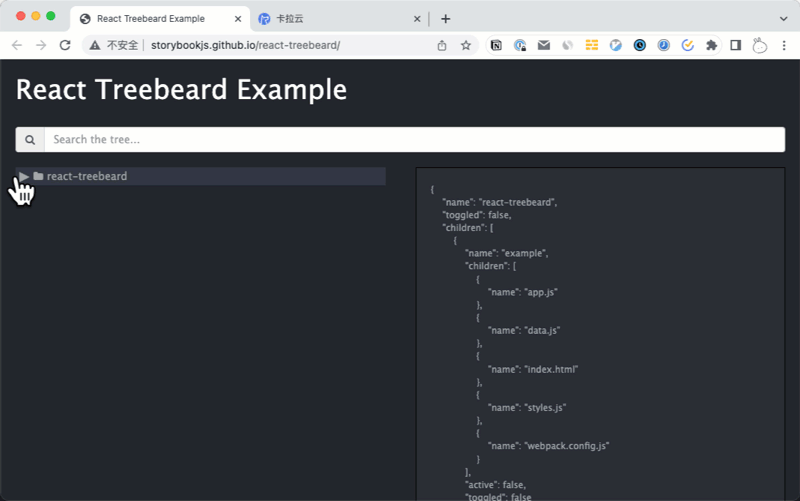Open the Chrome three-dot menu
Viewport: 800px width, 501px height.
(784, 45)
